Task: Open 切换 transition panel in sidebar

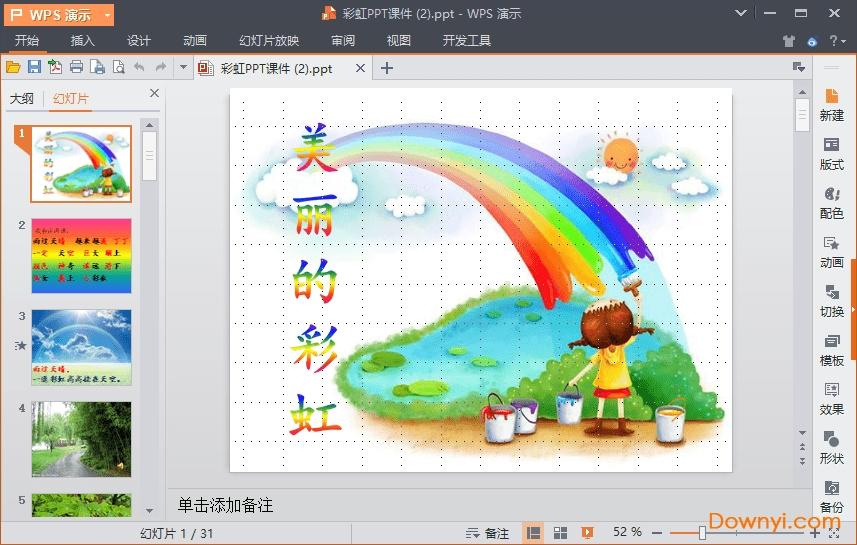Action: pos(831,301)
